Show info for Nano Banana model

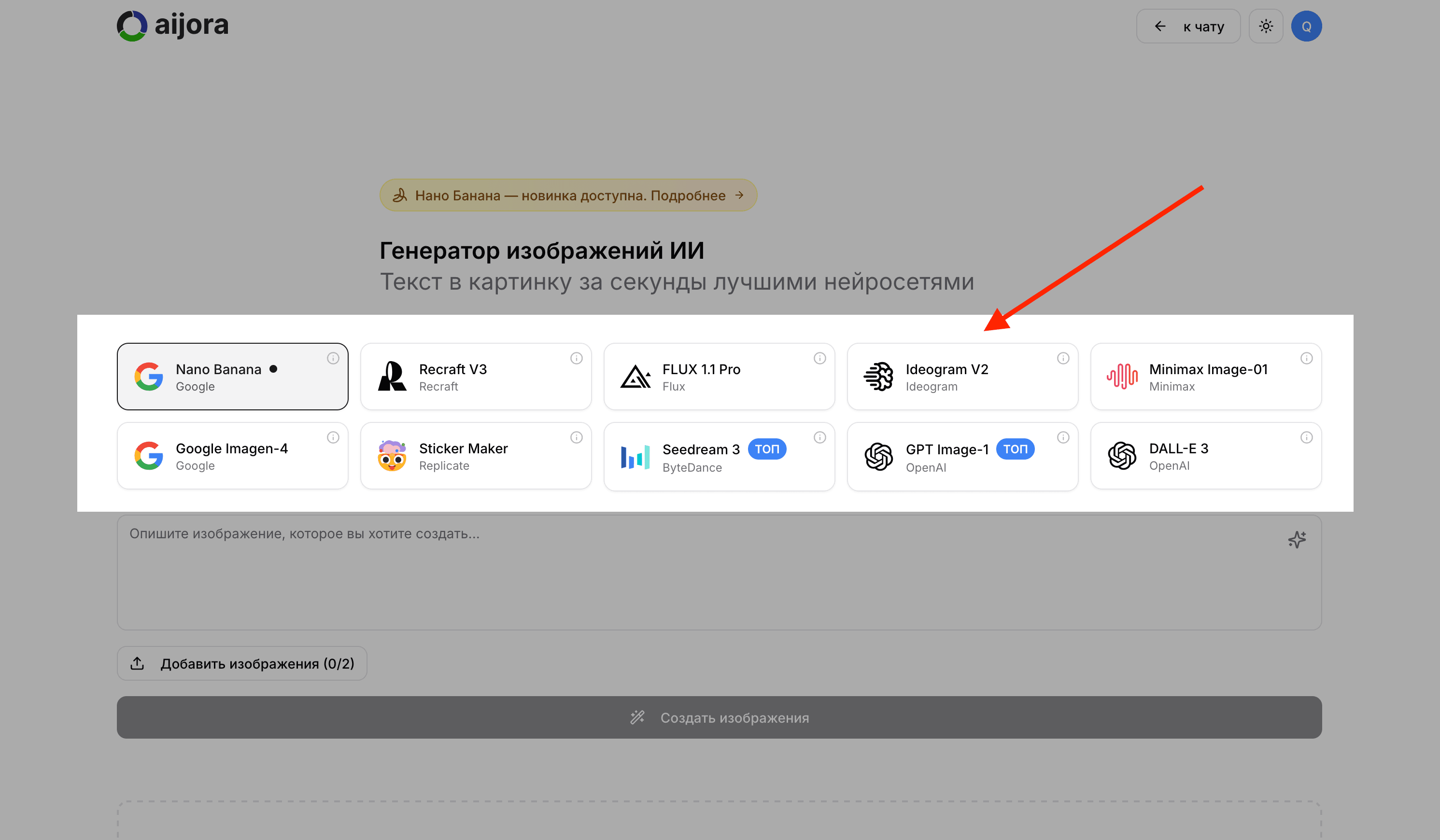pos(333,358)
